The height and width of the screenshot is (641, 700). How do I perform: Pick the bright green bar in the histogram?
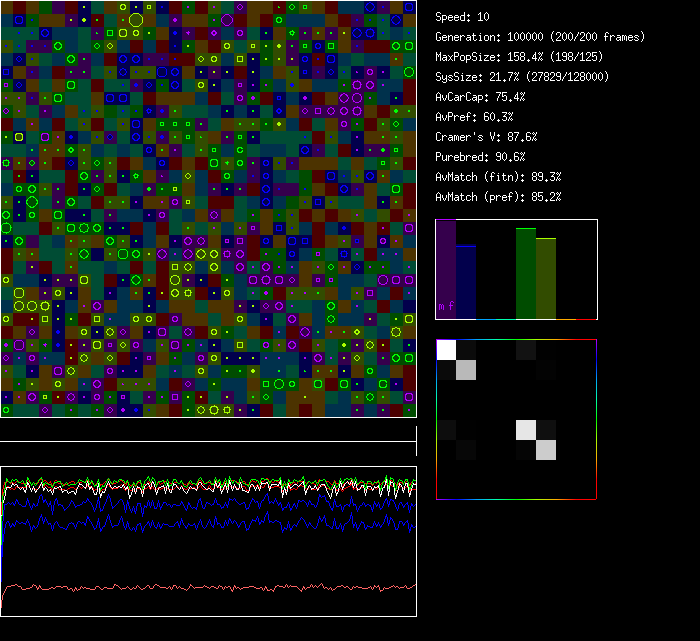(526, 273)
